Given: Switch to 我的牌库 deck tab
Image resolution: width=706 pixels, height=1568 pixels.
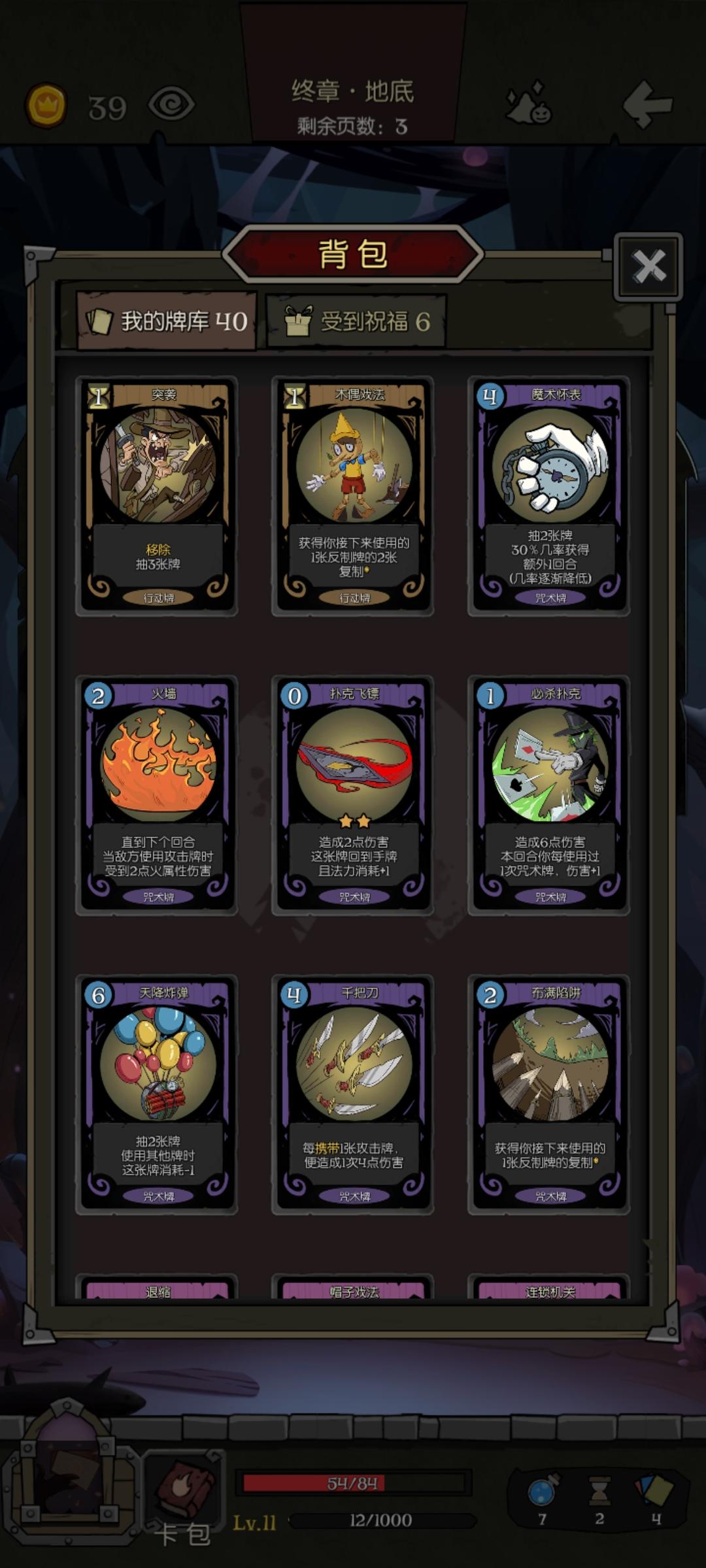Looking at the screenshot, I should [167, 321].
